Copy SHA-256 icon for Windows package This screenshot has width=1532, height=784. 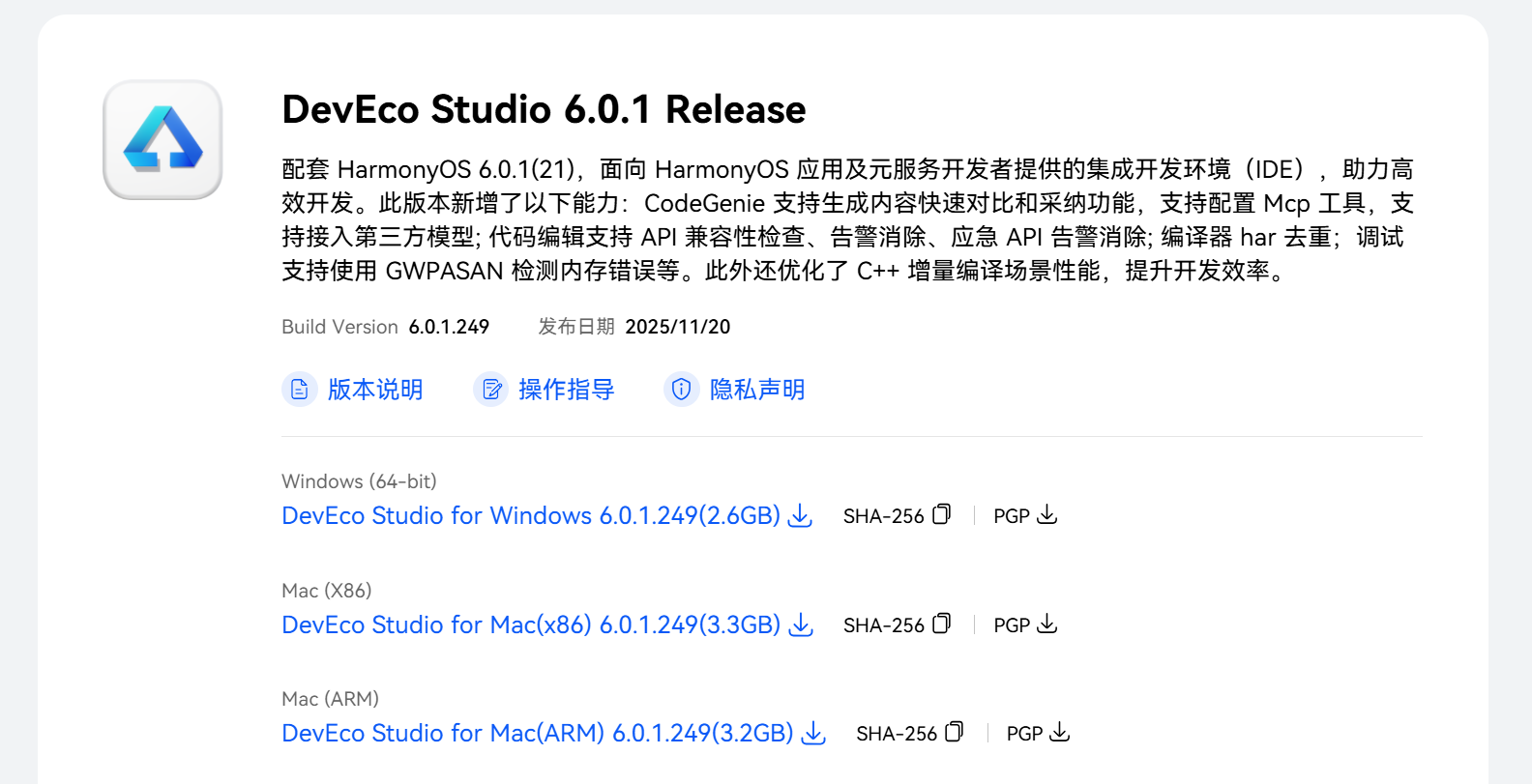941,515
